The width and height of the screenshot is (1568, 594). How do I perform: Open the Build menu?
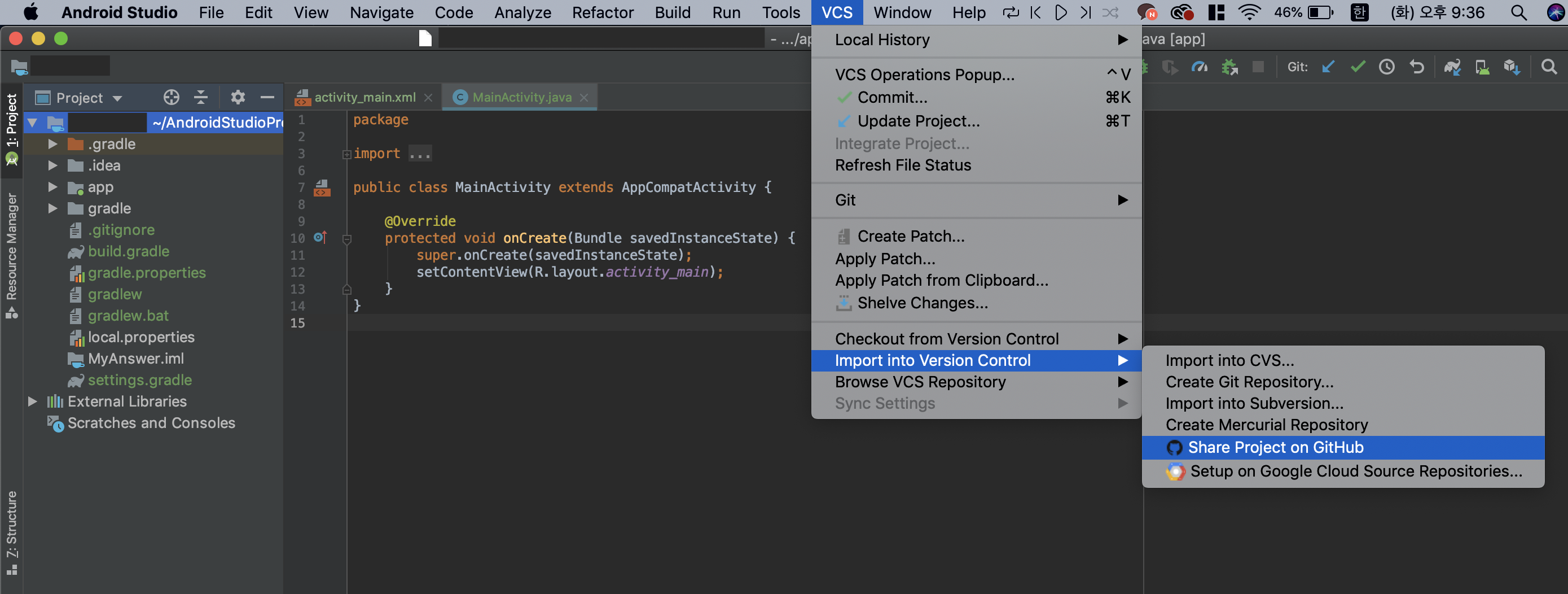673,12
